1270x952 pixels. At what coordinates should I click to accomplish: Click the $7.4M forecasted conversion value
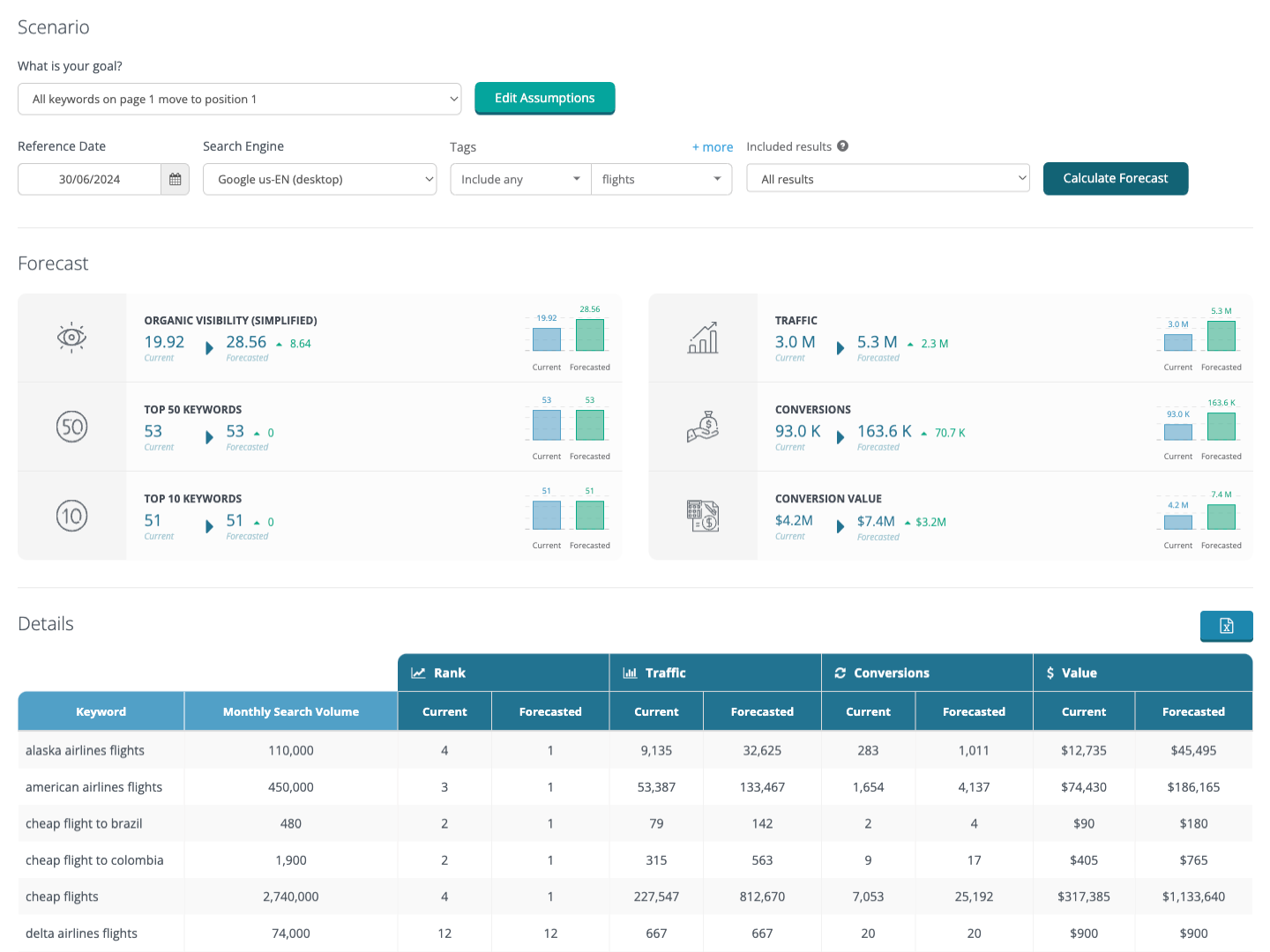876,521
